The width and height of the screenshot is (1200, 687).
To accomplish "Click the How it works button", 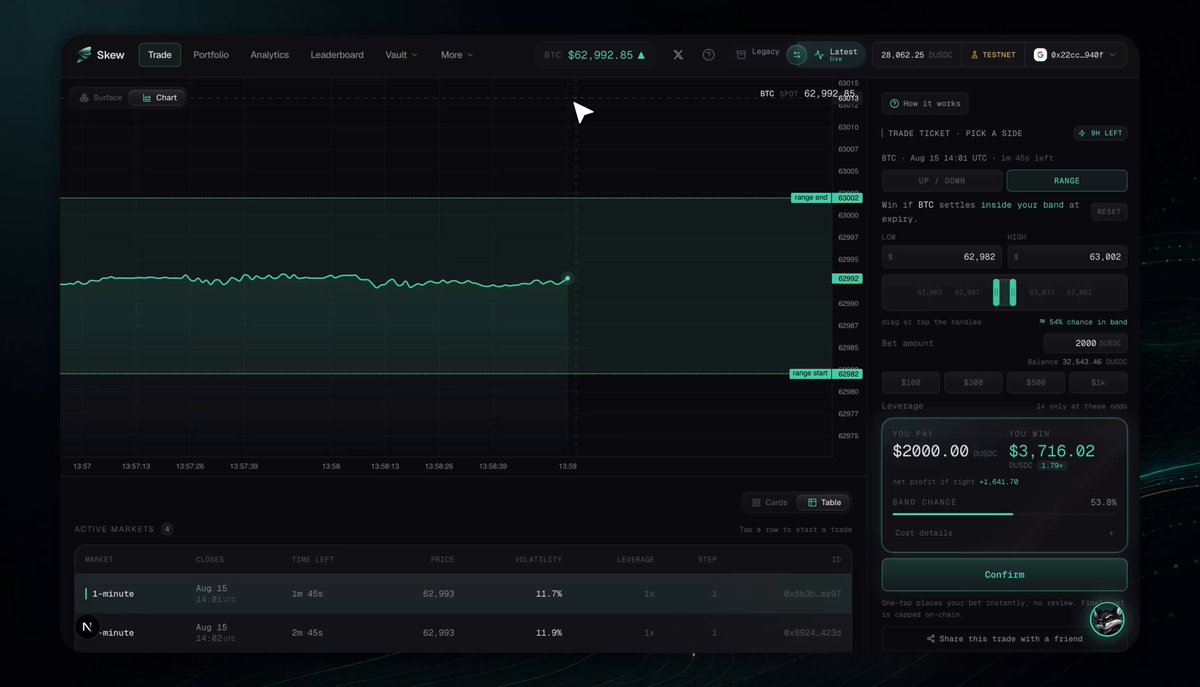I will (x=925, y=104).
